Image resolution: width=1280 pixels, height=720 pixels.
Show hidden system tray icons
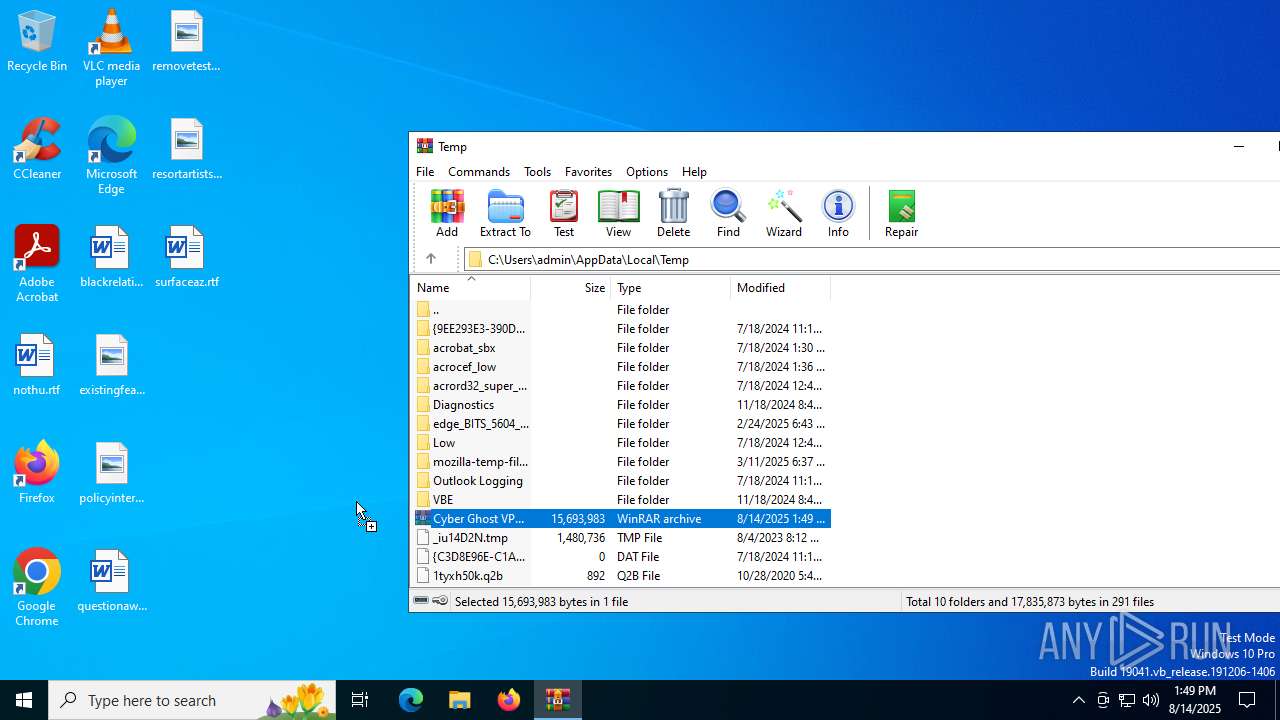point(1078,700)
